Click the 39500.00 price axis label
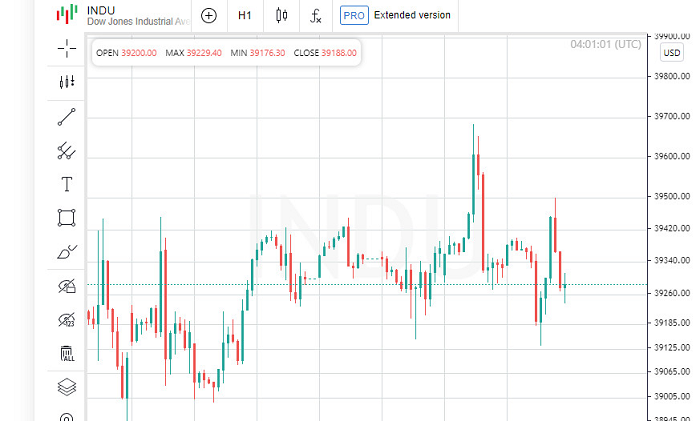This screenshot has height=421, width=700. 672,196
